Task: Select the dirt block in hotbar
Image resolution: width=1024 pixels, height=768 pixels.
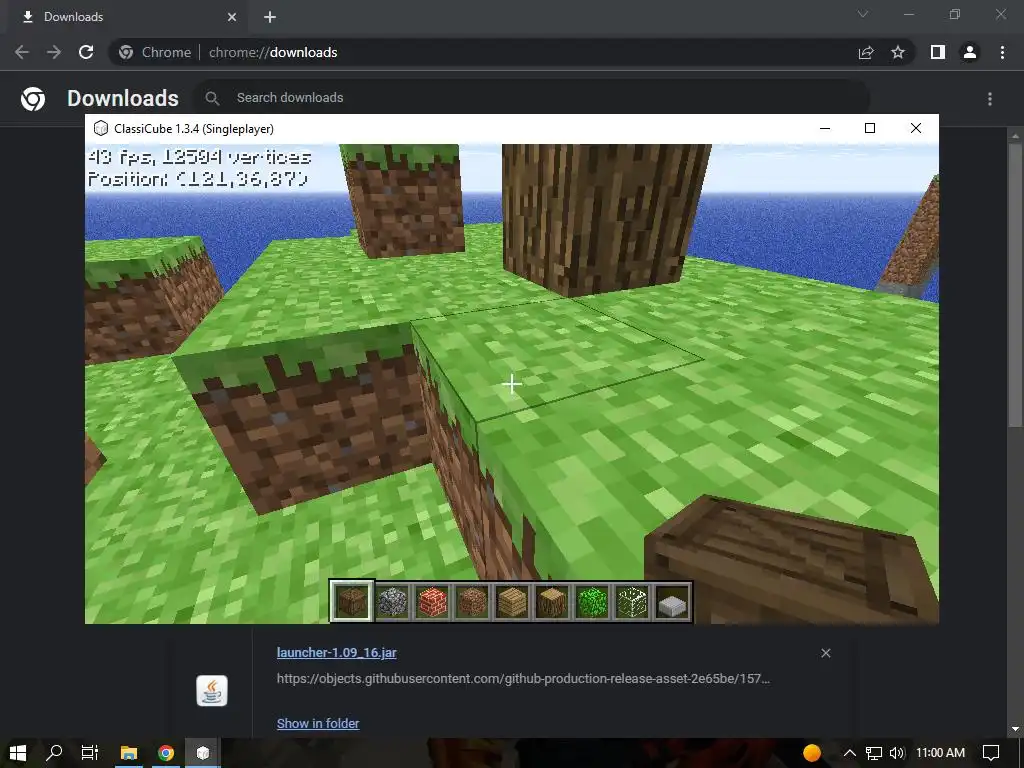Action: tap(472, 601)
